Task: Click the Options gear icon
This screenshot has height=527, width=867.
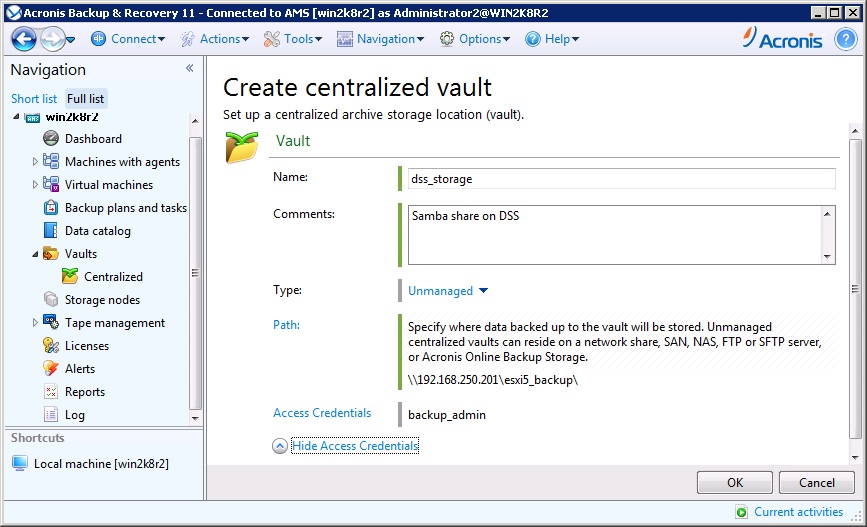Action: 447,39
